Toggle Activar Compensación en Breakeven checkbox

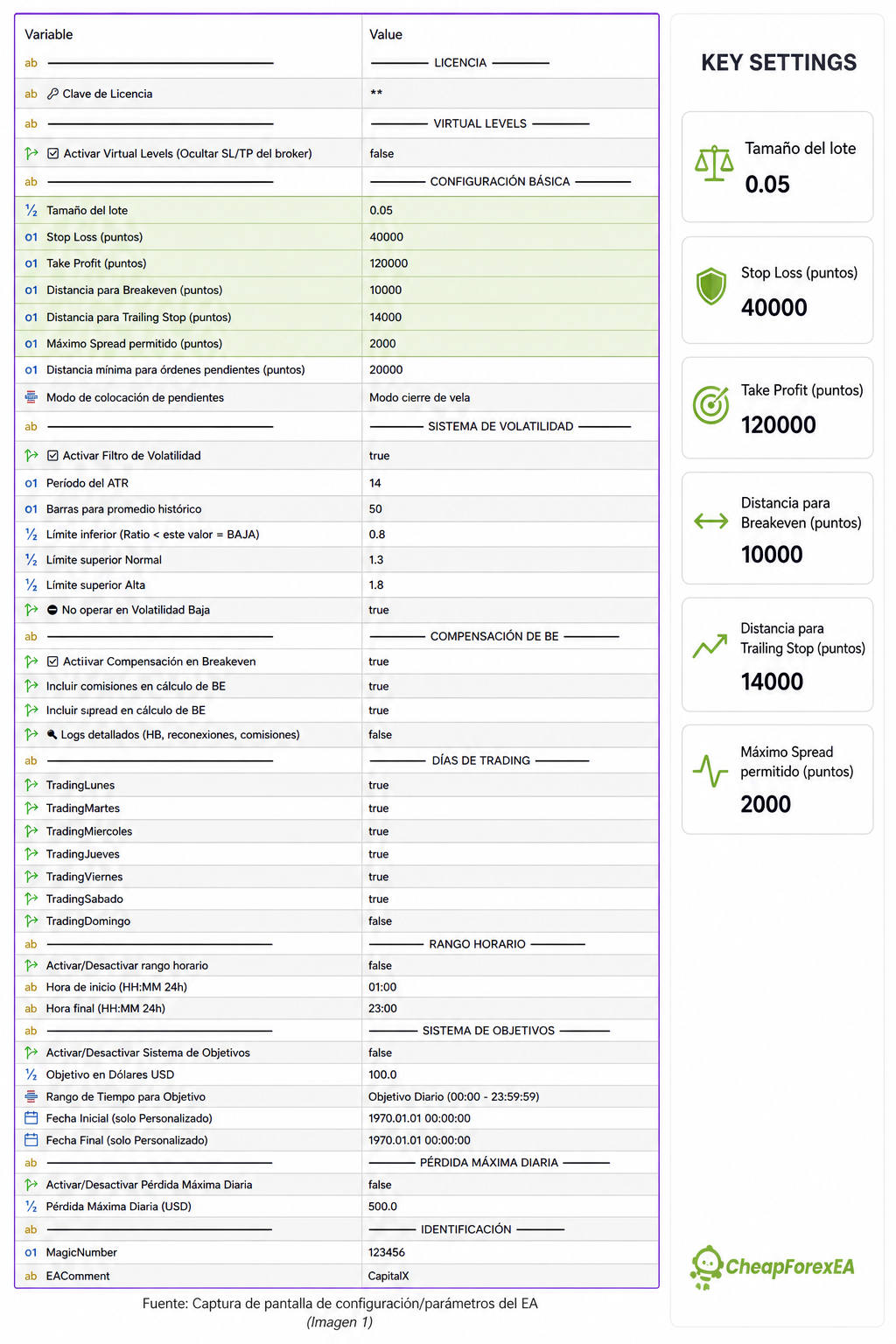pyautogui.click(x=52, y=661)
